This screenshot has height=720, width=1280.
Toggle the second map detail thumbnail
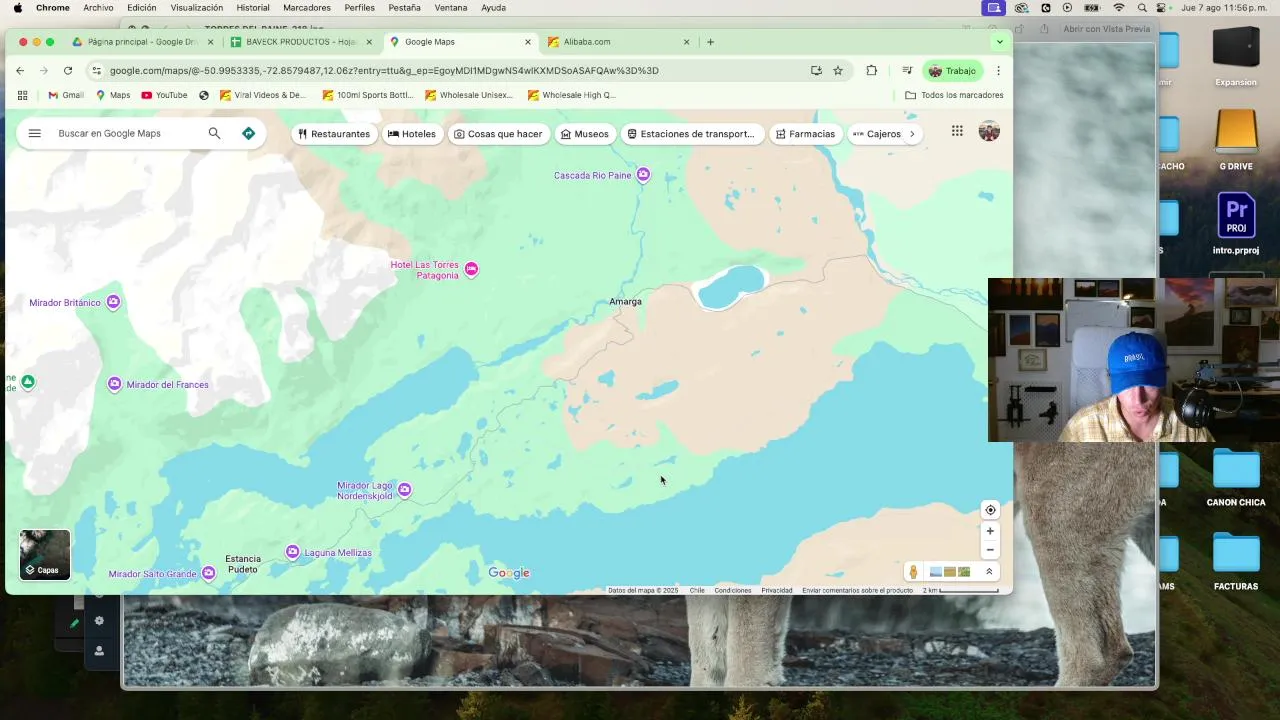950,572
